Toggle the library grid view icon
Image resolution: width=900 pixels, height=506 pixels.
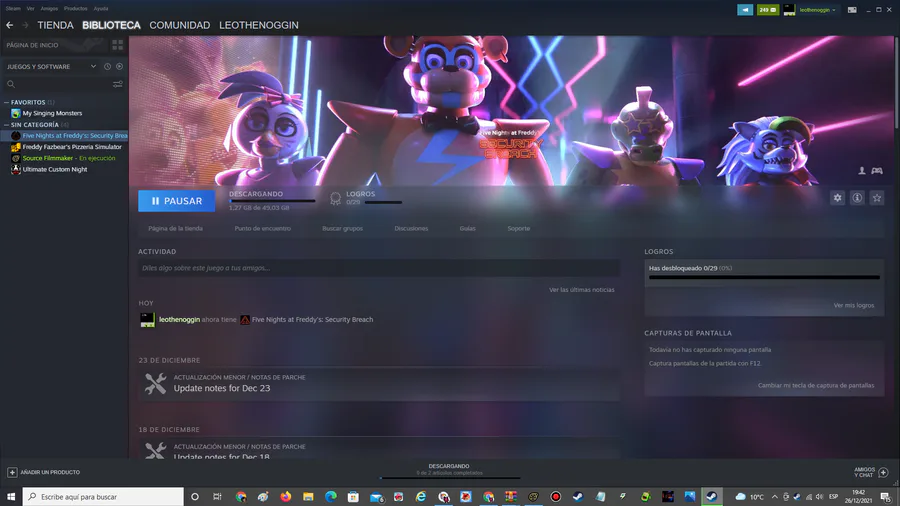tap(118, 45)
